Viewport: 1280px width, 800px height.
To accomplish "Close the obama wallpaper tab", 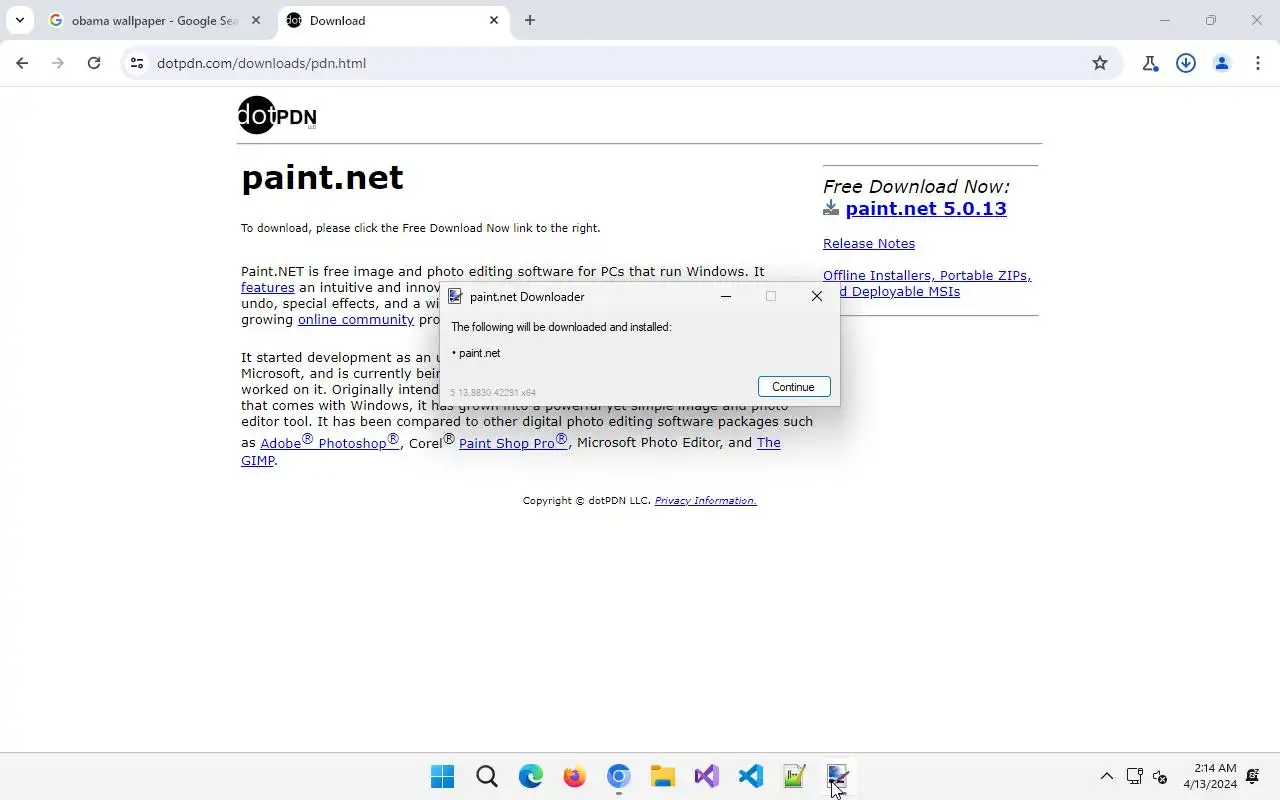I will click(x=256, y=20).
